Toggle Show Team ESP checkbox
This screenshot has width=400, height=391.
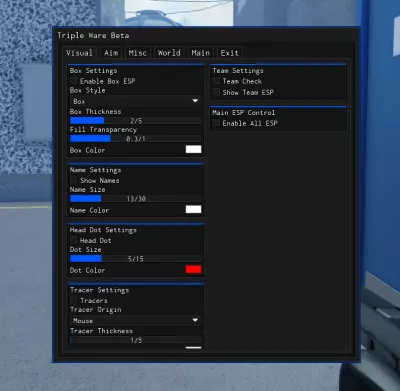pyautogui.click(x=216, y=92)
